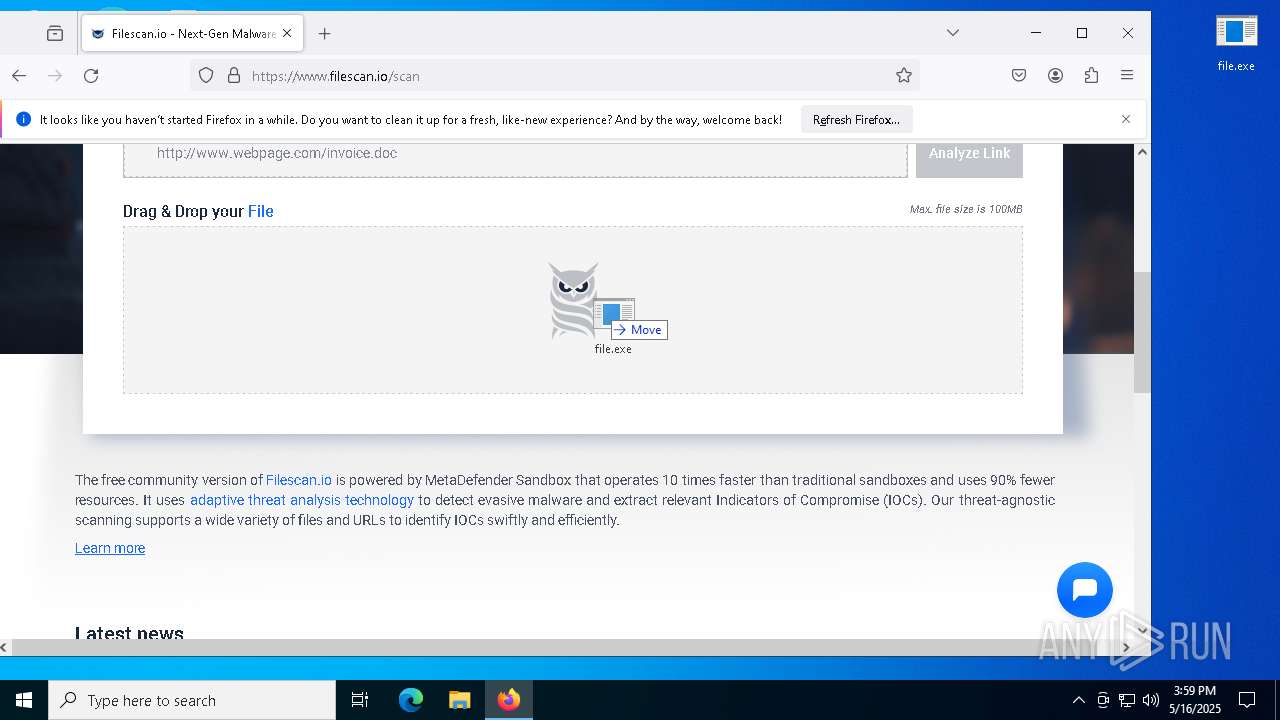This screenshot has height=720, width=1280.
Task: Open the Windows Start menu
Action: [x=24, y=700]
